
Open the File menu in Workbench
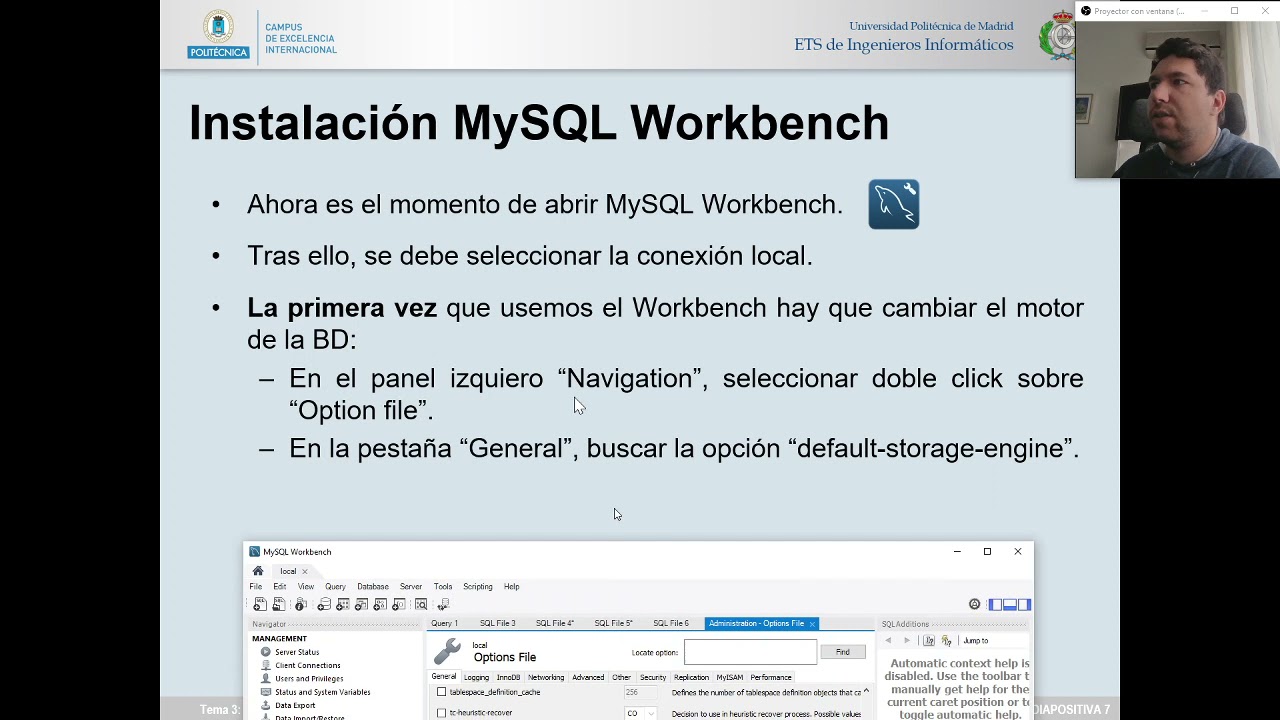point(256,586)
